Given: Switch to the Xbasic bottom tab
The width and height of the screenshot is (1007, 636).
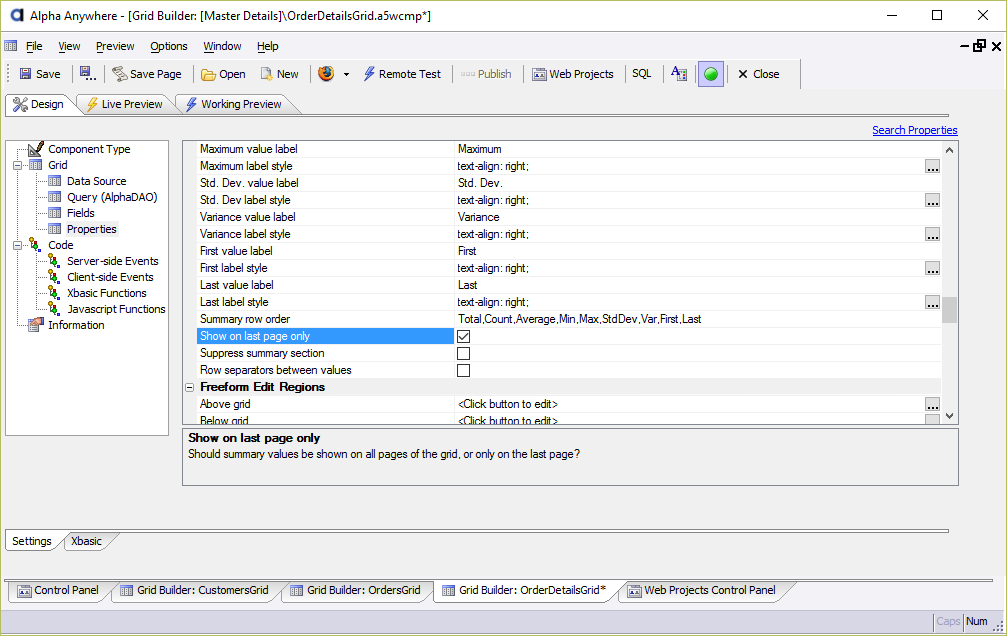Looking at the screenshot, I should click(x=86, y=541).
